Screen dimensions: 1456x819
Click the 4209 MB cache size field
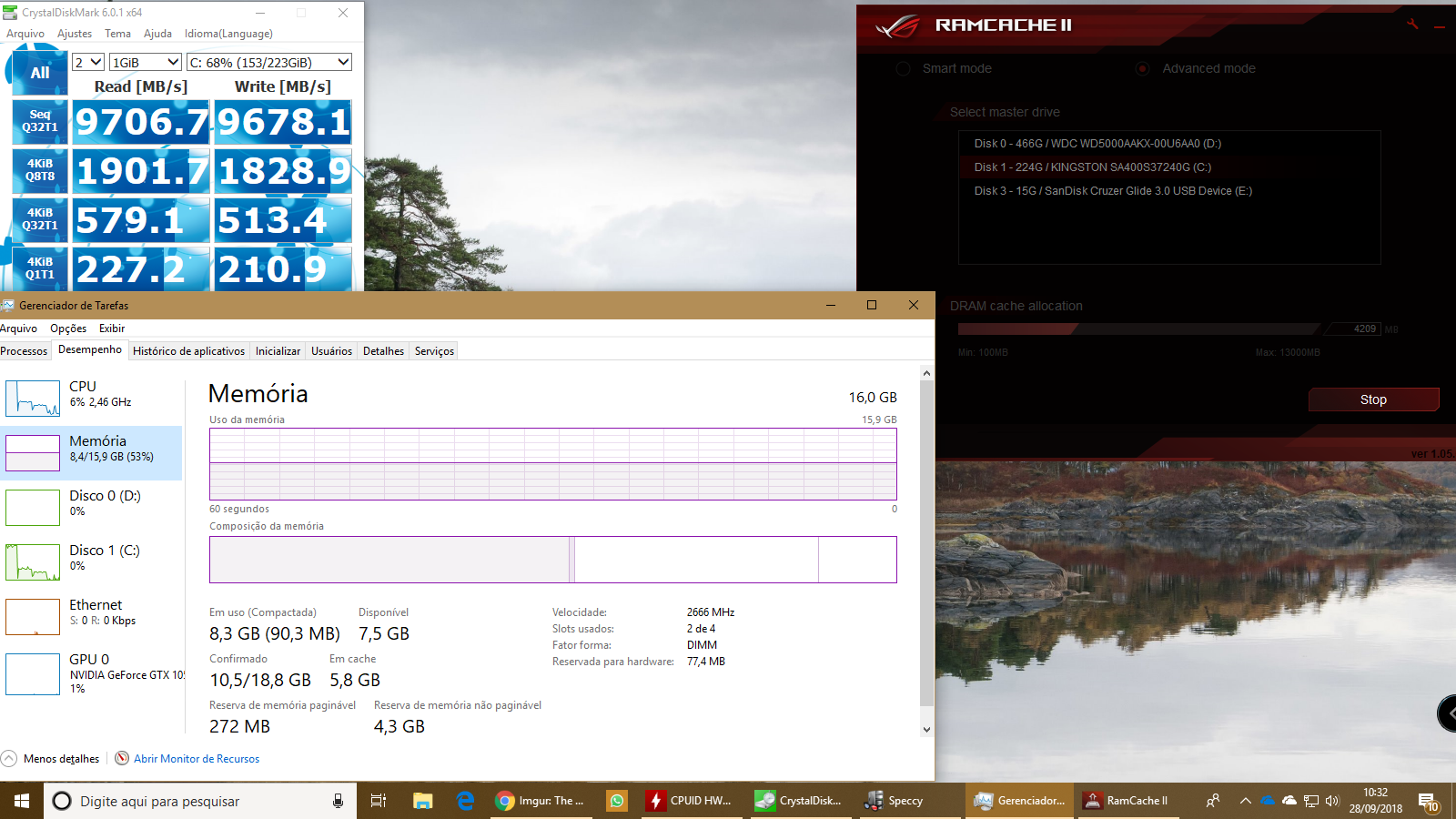pos(1353,329)
